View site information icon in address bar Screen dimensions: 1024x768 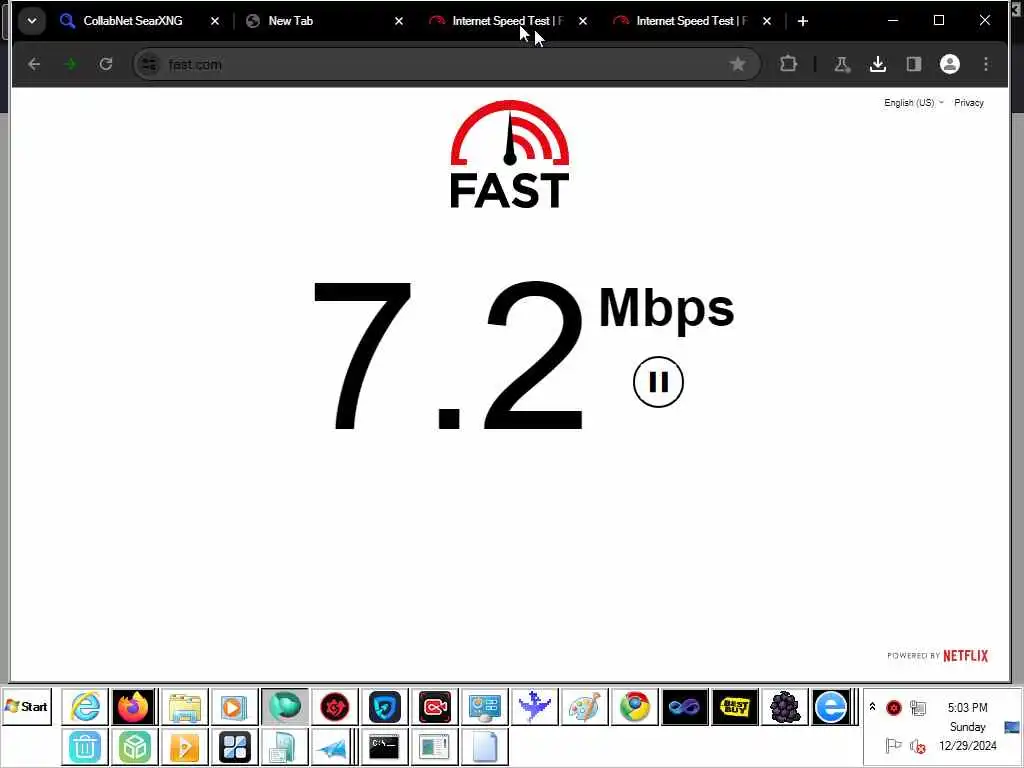[x=150, y=64]
